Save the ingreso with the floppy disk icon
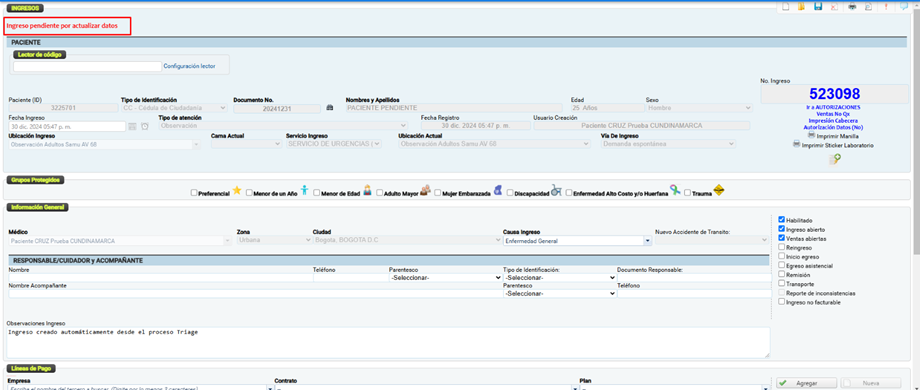The height and width of the screenshot is (390, 920). click(818, 6)
